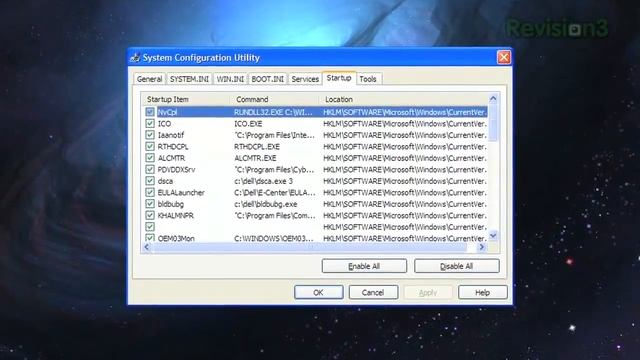Uncheck the ICO startup item checkbox
640x360 pixels.
point(150,123)
